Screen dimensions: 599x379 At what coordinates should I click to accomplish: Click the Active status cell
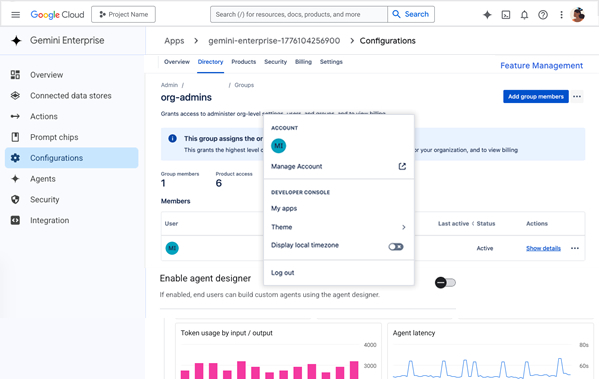[485, 248]
